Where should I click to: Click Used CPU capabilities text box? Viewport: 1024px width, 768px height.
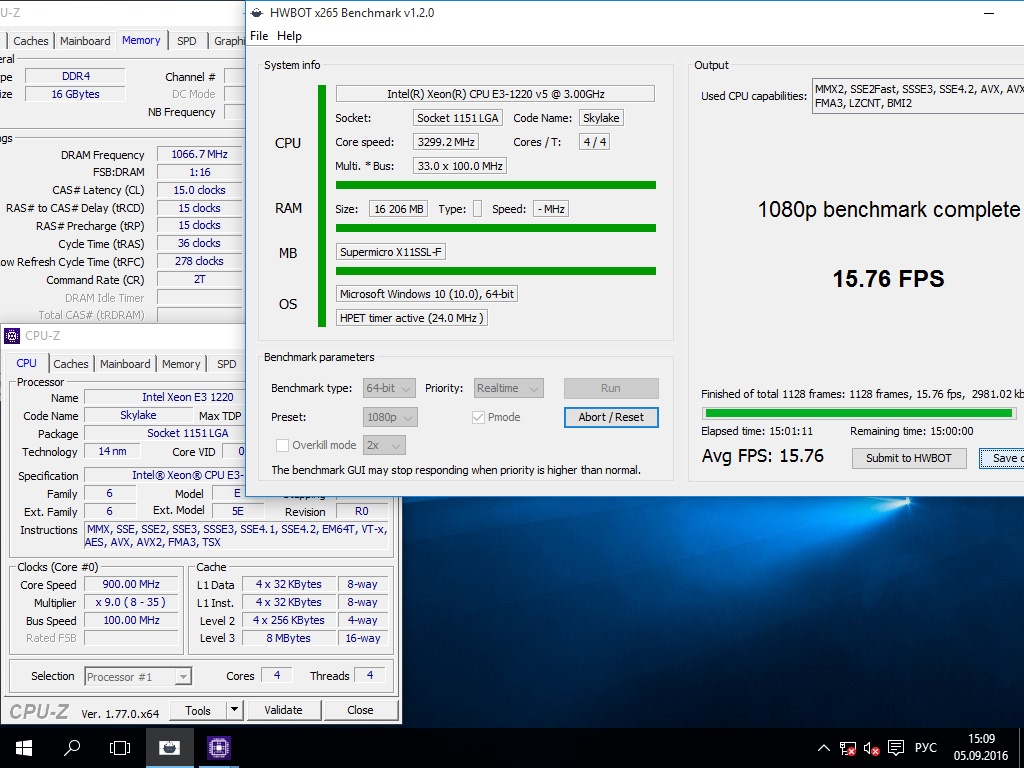tap(918, 96)
